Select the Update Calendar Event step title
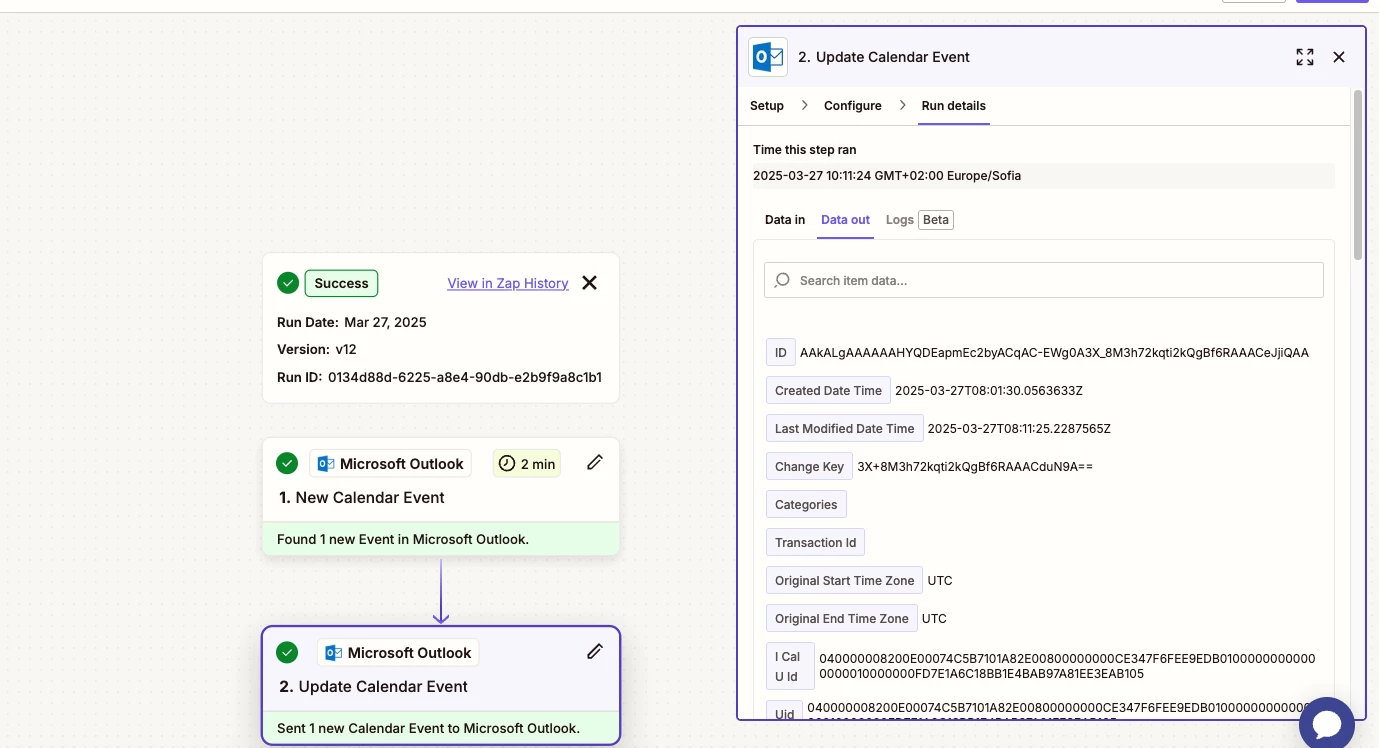Viewport: 1379px width, 748px height. [x=373, y=686]
